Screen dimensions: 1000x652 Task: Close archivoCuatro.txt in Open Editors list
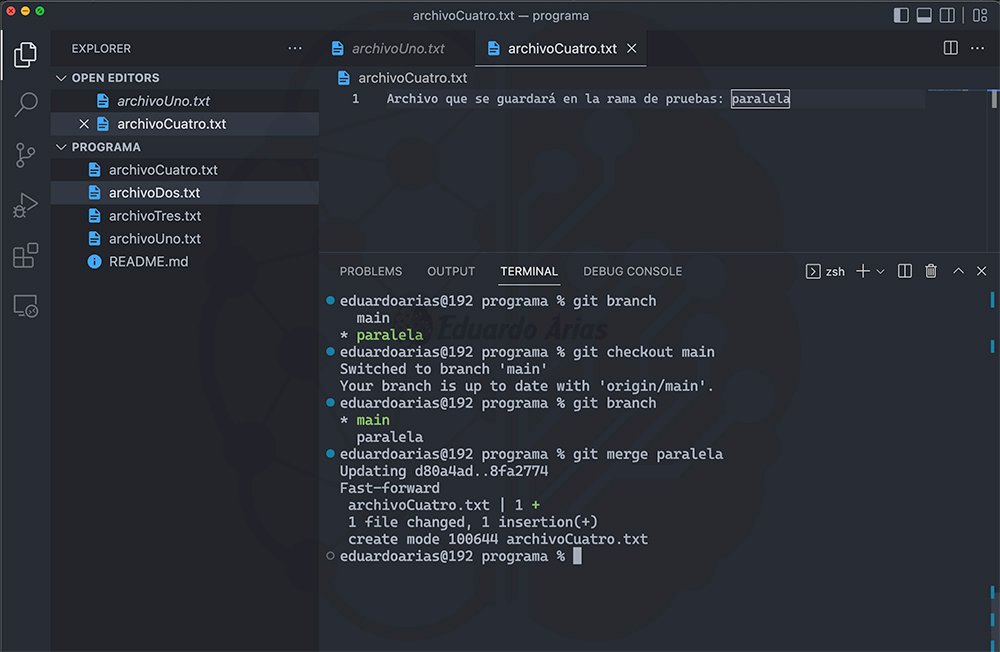pyautogui.click(x=84, y=124)
